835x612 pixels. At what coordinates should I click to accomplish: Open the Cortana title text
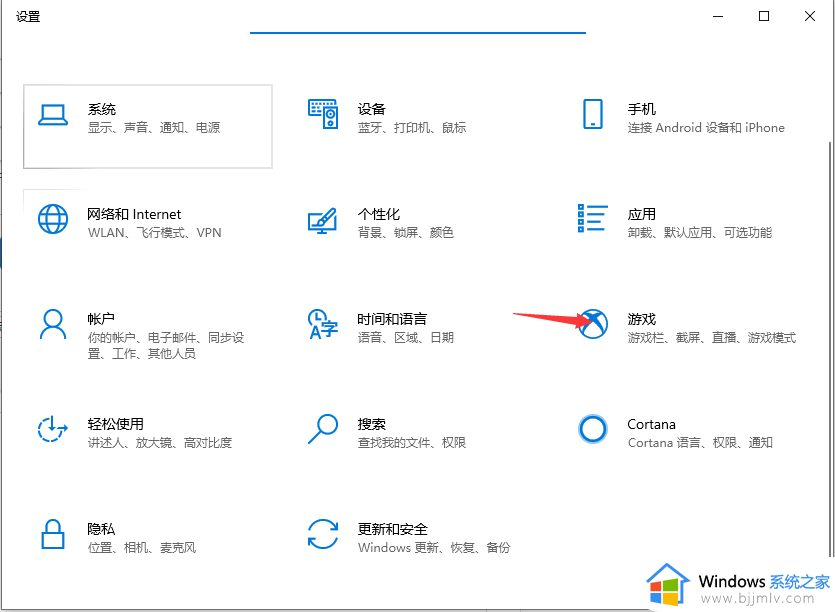point(651,425)
